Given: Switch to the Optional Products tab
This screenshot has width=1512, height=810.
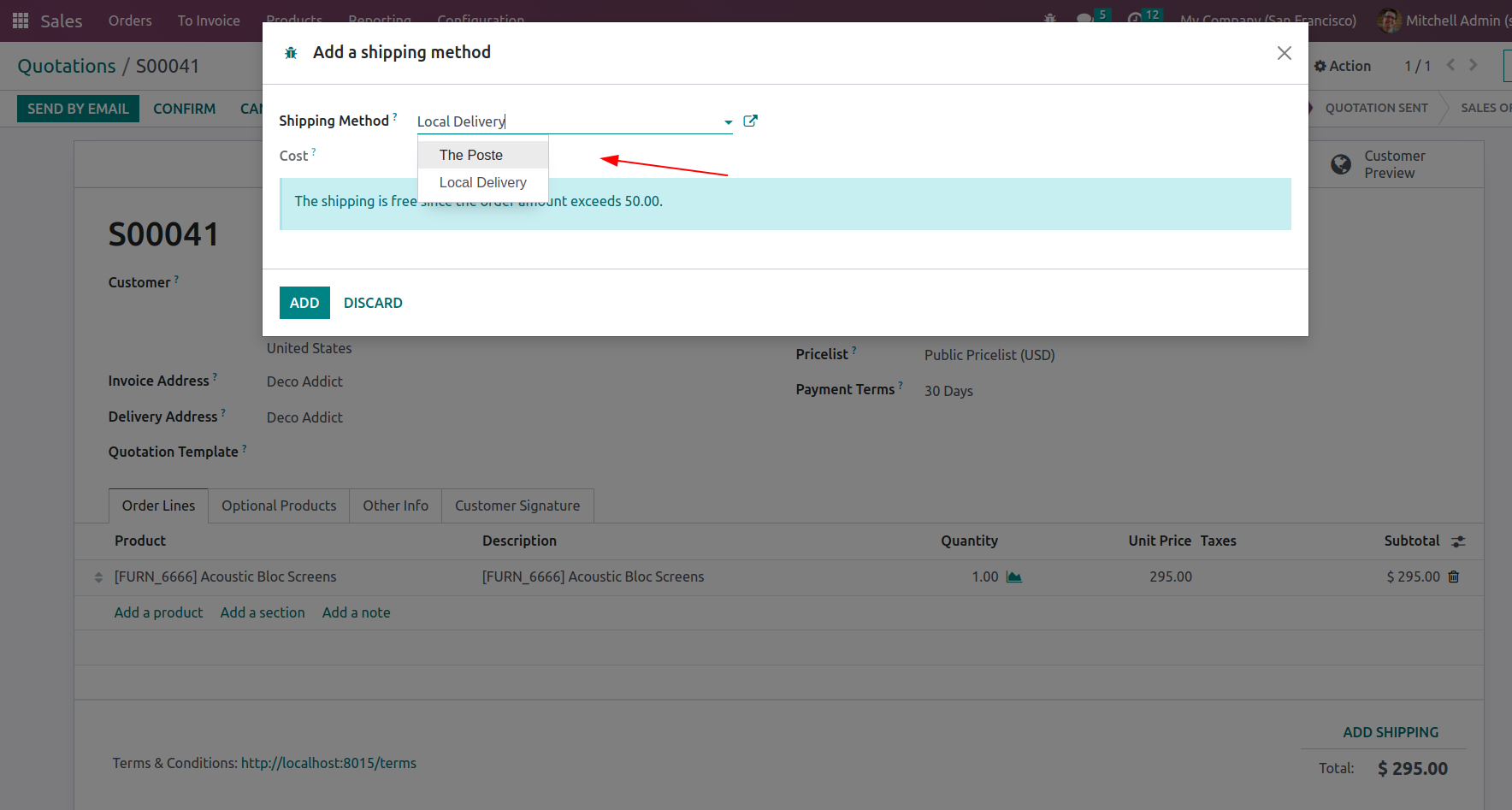Looking at the screenshot, I should click(x=279, y=506).
